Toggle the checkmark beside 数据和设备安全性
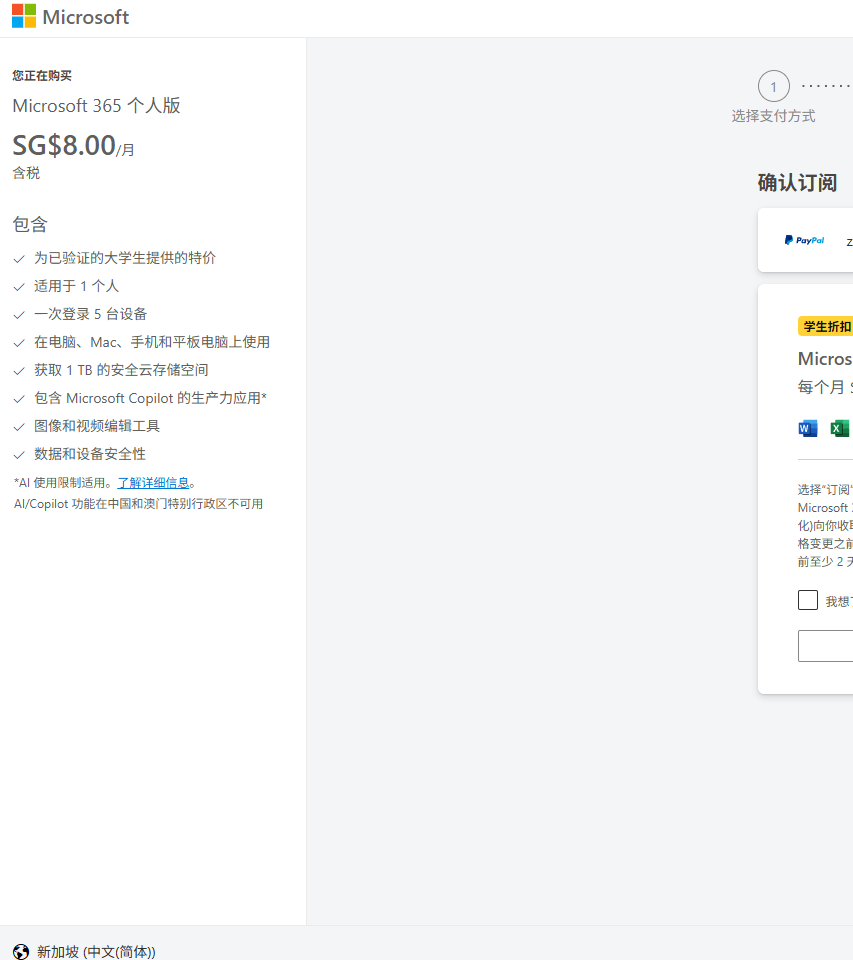 click(x=19, y=453)
